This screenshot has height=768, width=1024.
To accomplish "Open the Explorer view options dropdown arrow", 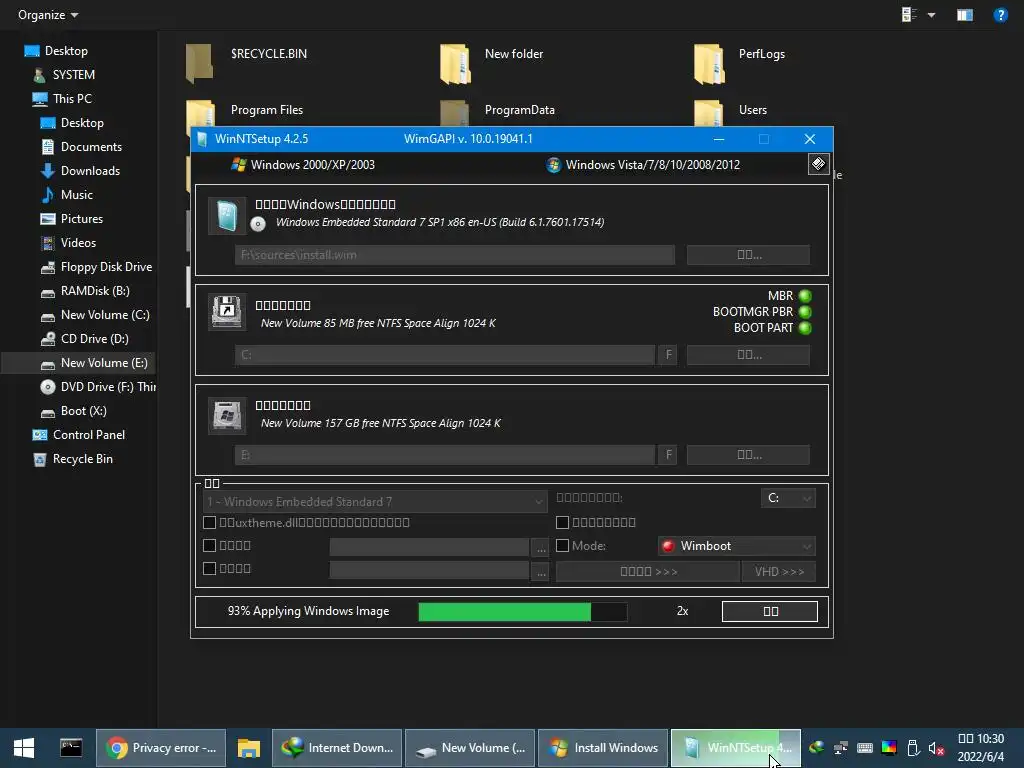I will click(x=931, y=14).
